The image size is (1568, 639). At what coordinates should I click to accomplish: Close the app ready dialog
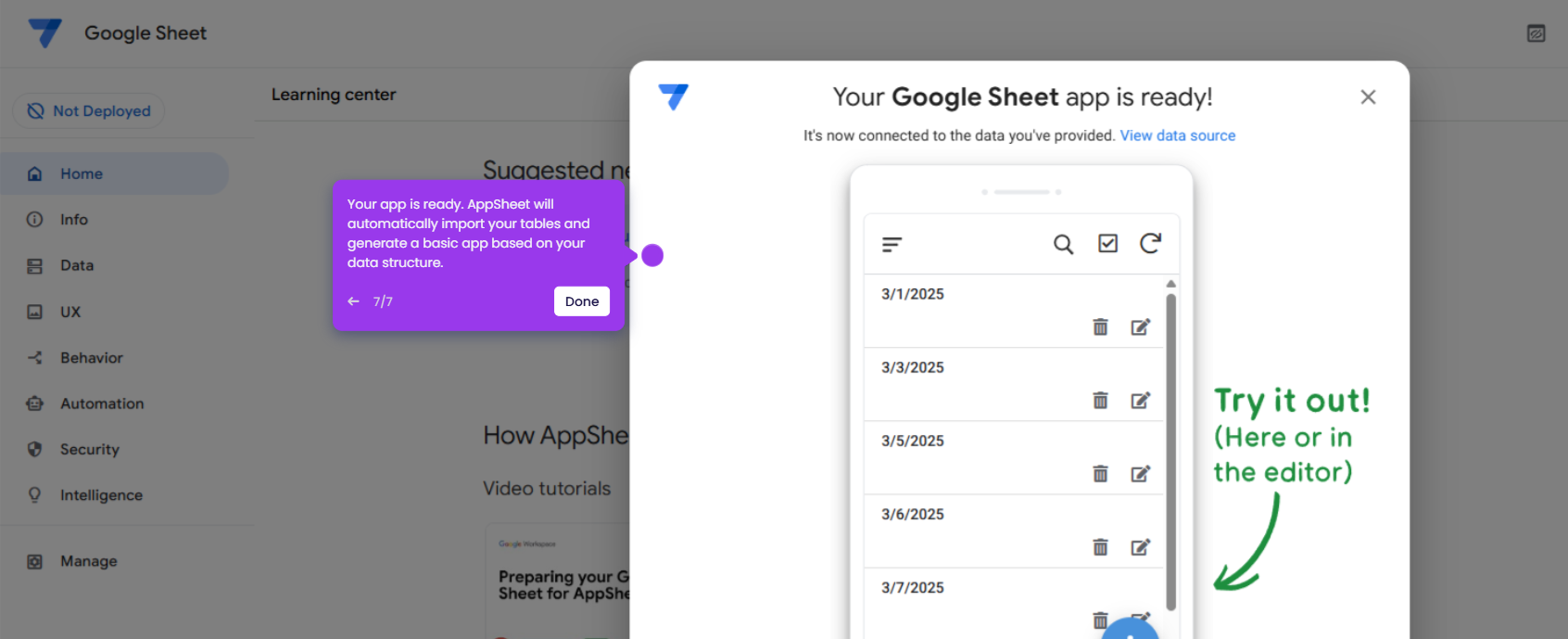click(1368, 96)
